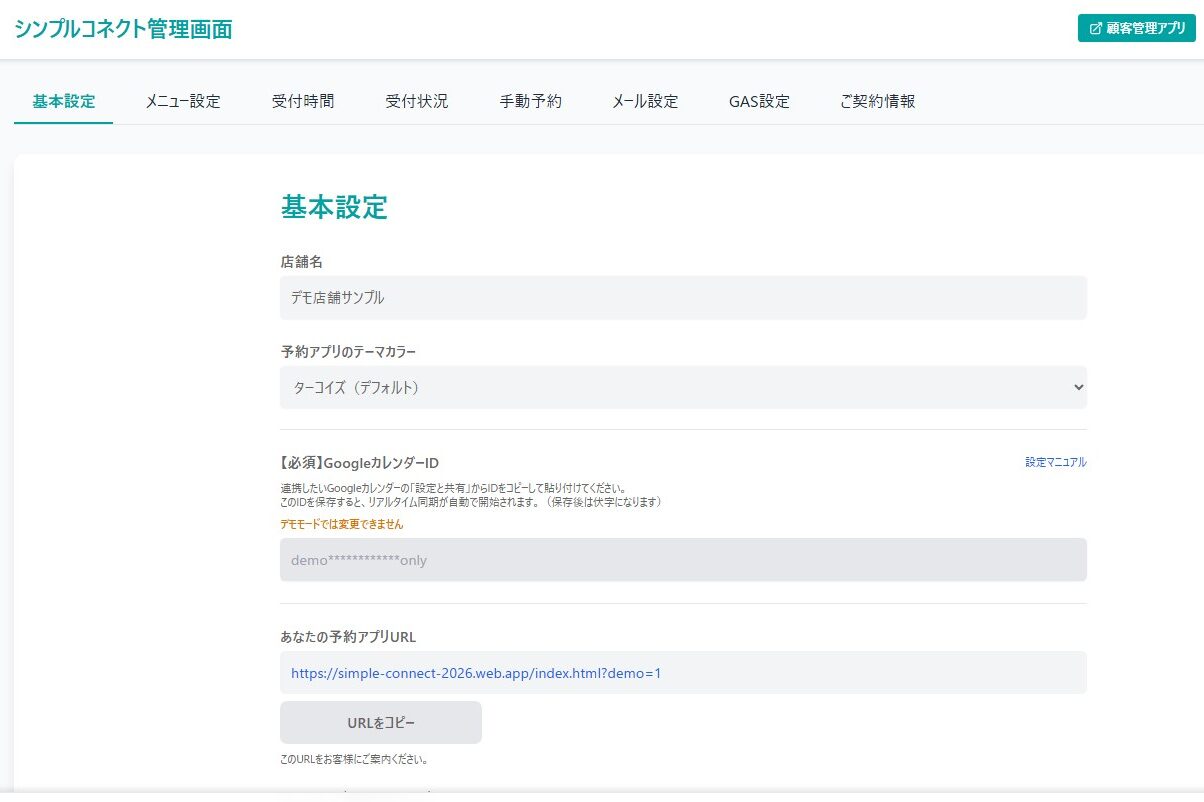Click the 【必須】GoogleカレンダーID label

pyautogui.click(x=359, y=463)
